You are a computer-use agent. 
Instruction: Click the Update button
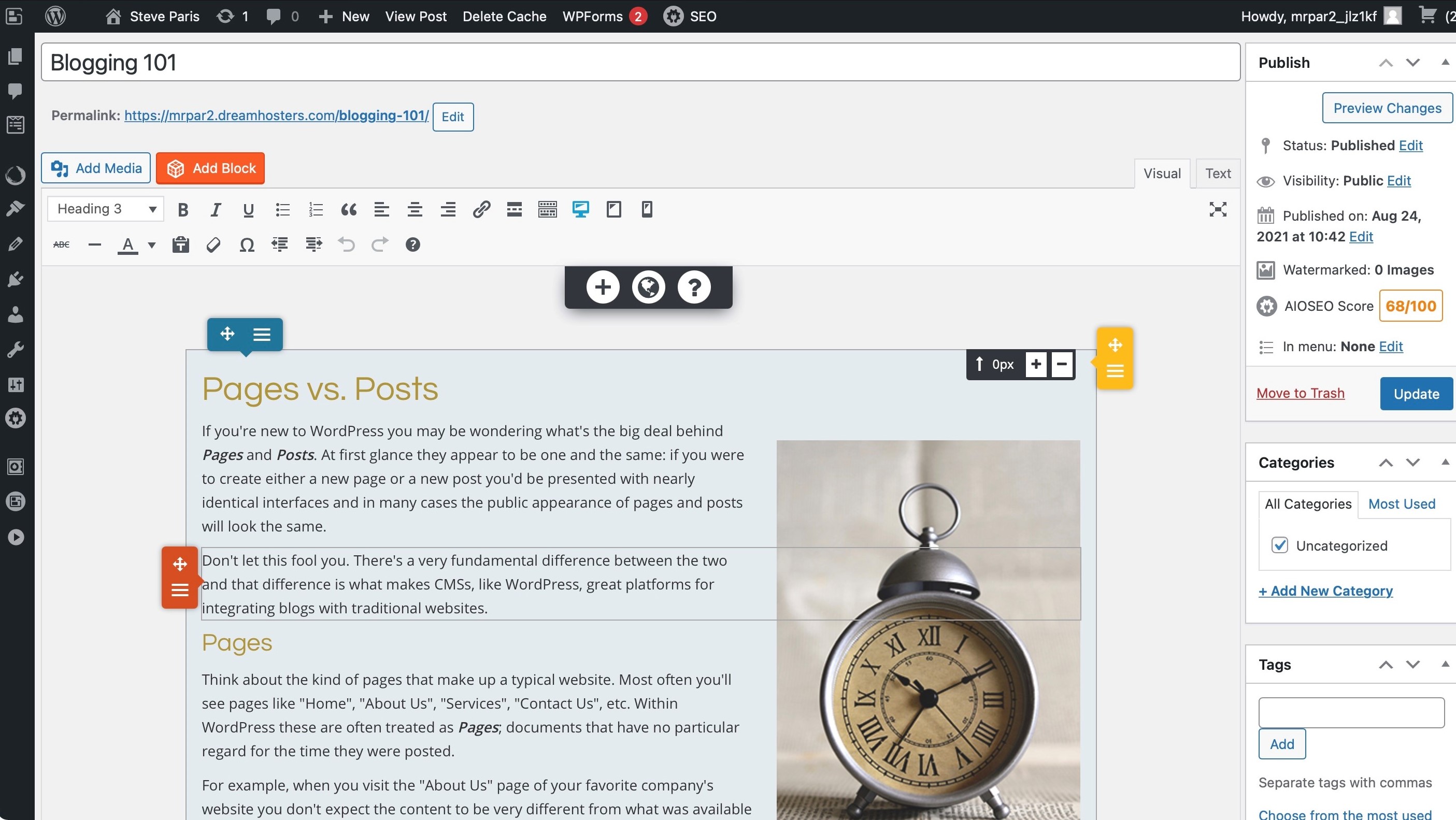[1415, 393]
